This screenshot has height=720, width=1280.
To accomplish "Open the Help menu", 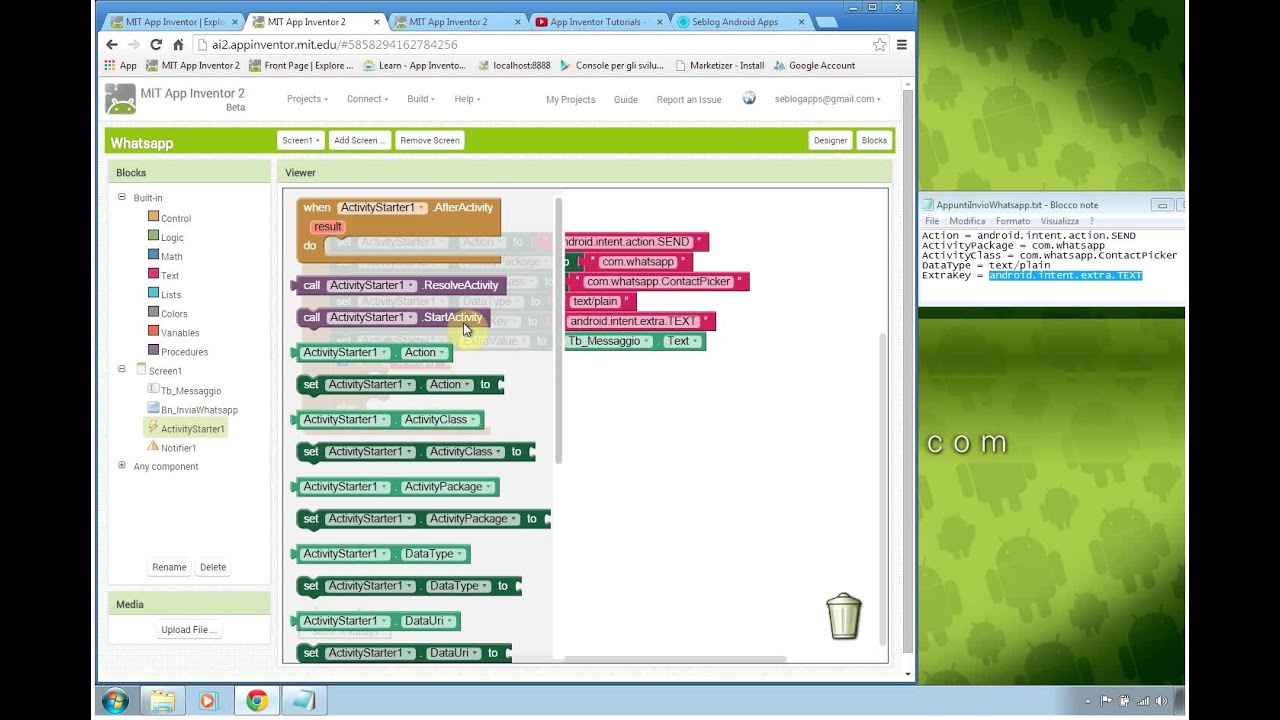I will coord(467,99).
